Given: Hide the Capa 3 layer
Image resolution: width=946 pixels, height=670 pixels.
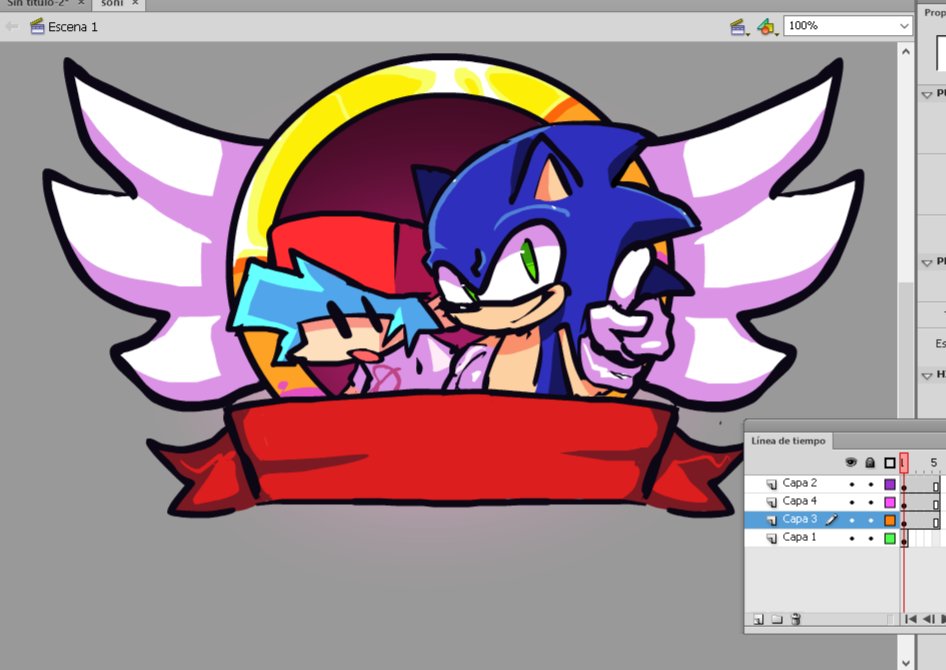Looking at the screenshot, I should (x=852, y=520).
